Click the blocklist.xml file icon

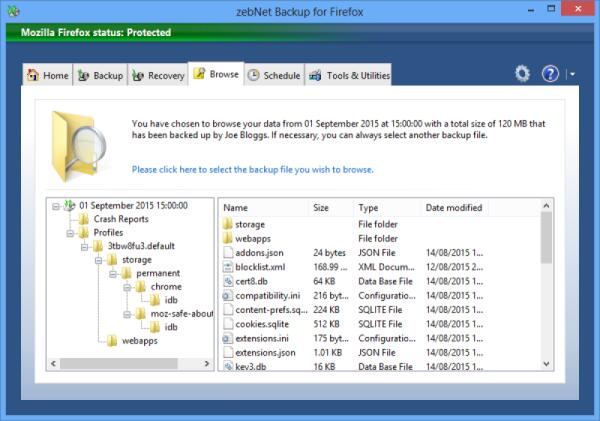[228, 268]
